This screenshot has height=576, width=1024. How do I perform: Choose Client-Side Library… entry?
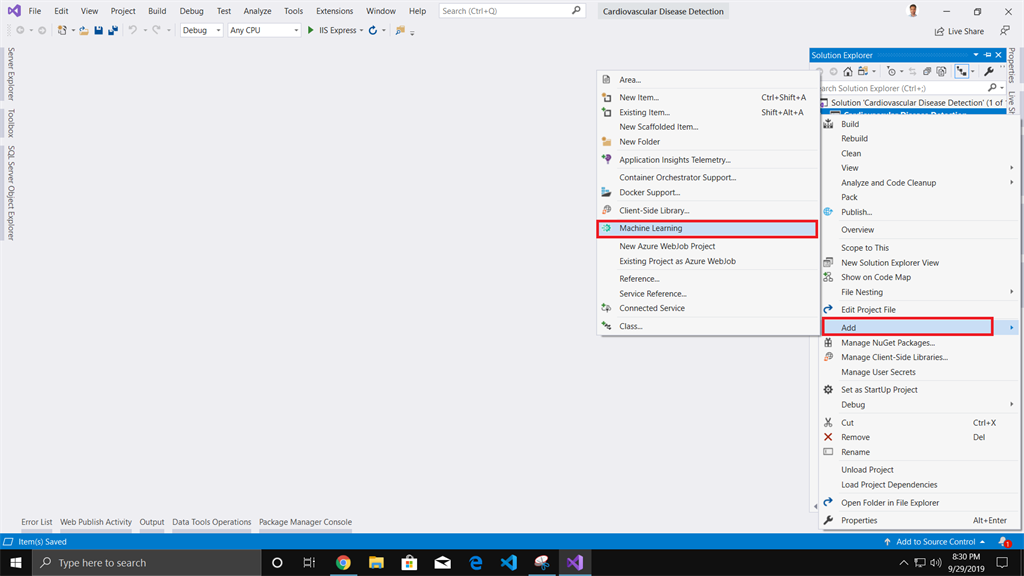click(x=707, y=210)
